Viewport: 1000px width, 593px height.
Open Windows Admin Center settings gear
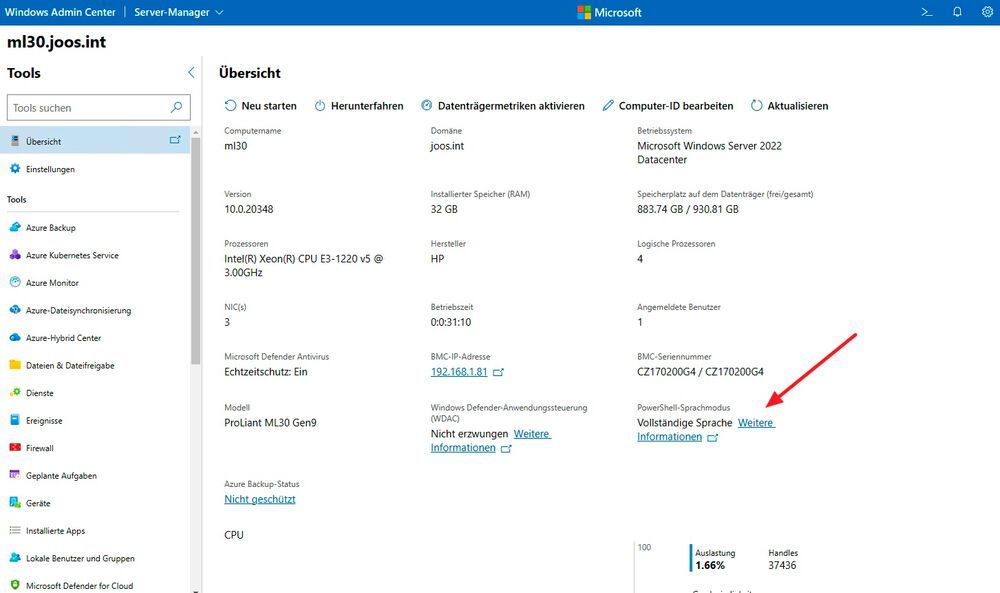[x=987, y=12]
